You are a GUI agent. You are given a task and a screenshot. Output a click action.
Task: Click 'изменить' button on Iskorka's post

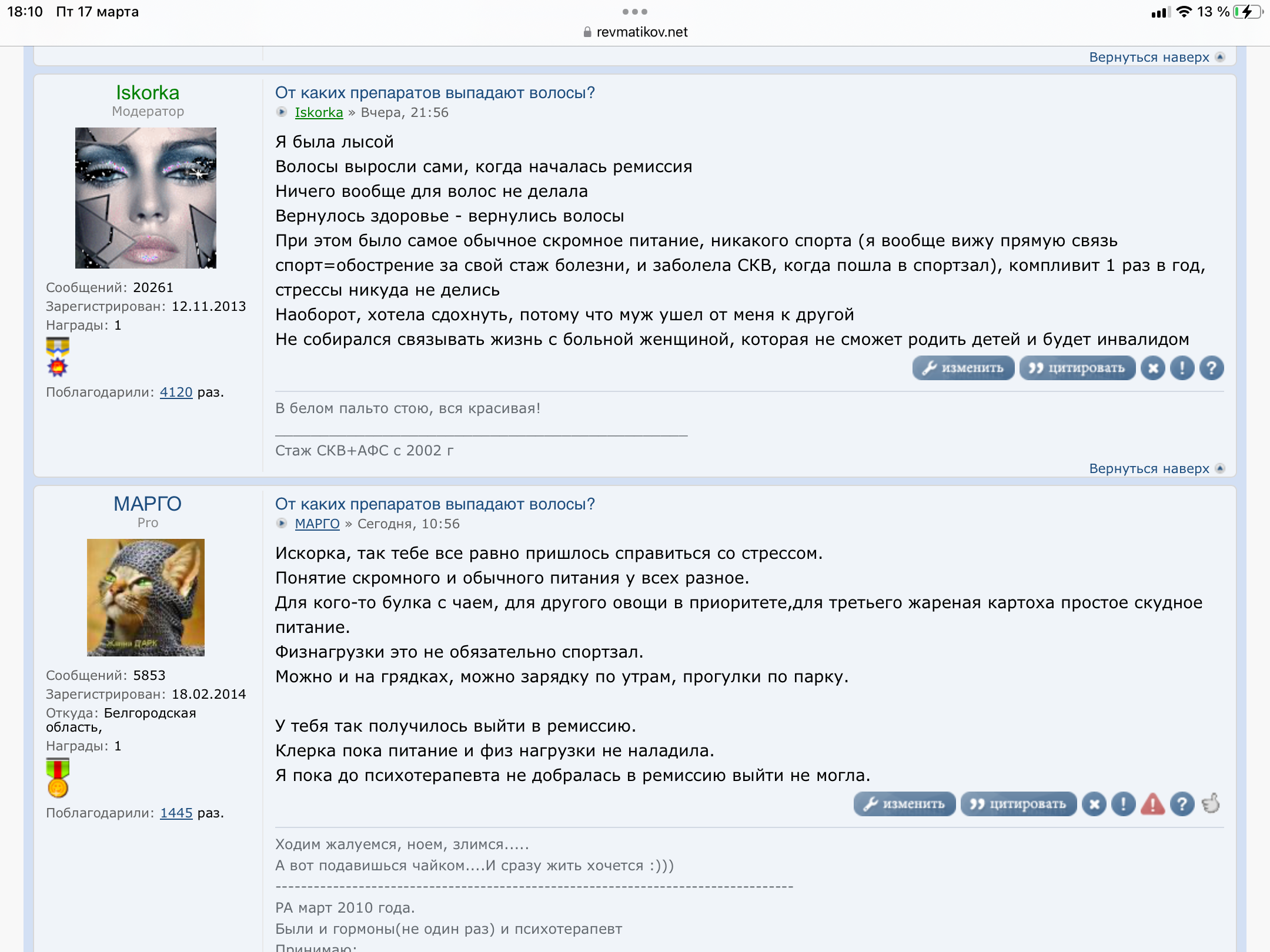coord(963,368)
